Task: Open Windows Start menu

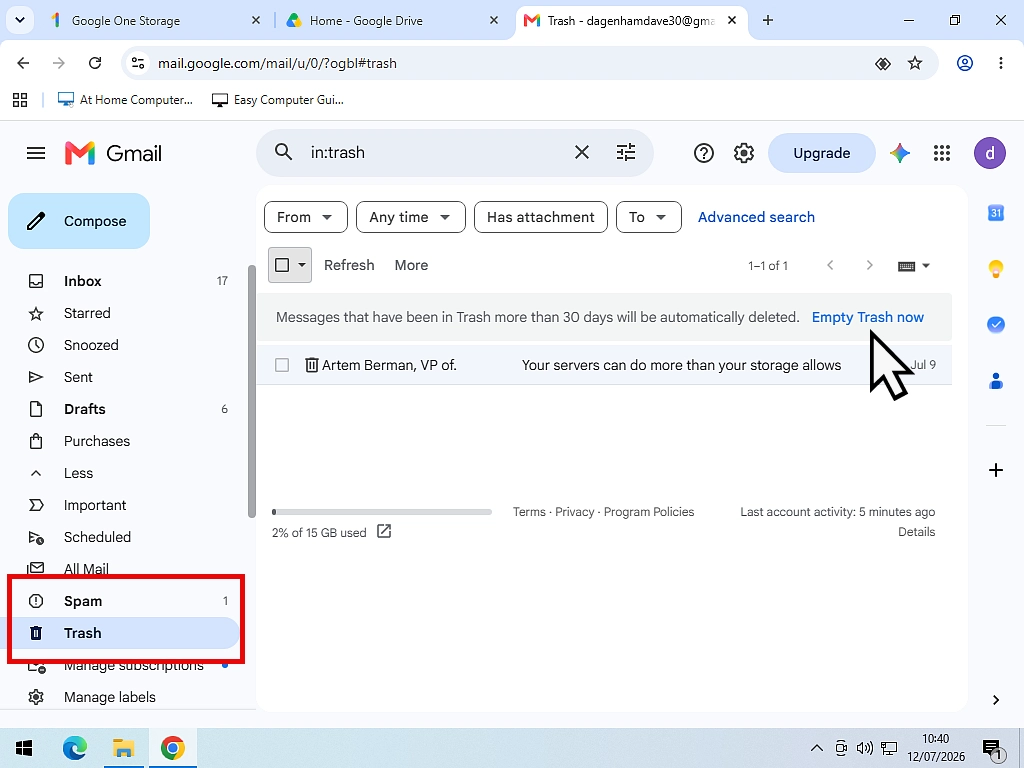Action: click(x=24, y=748)
